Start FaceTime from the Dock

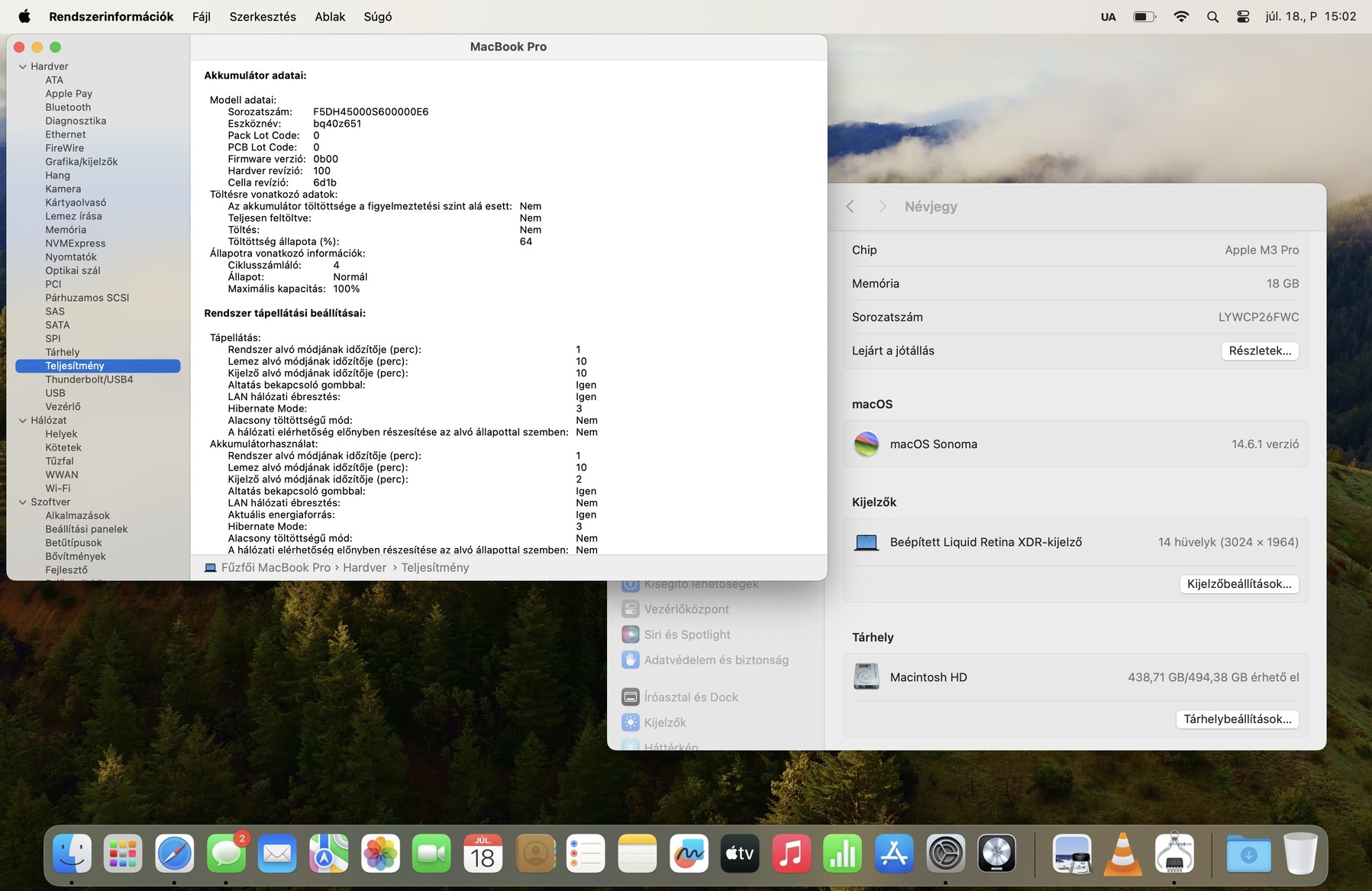tap(431, 853)
